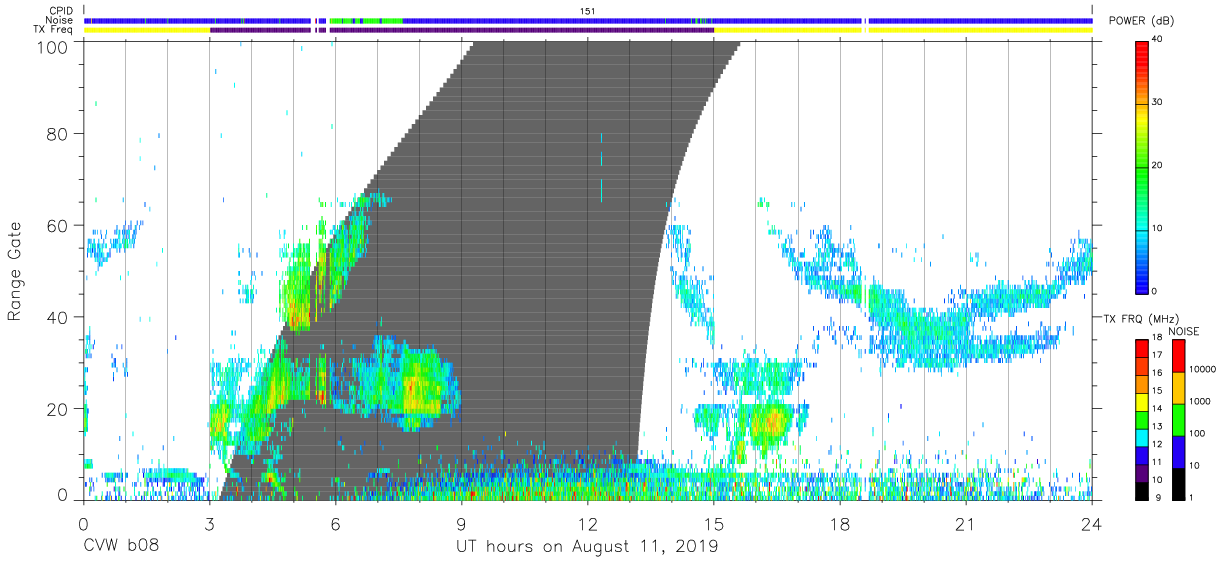The width and height of the screenshot is (1228, 567).
Task: Click the UT hours on August 11, 2019 title
Action: tap(587, 547)
